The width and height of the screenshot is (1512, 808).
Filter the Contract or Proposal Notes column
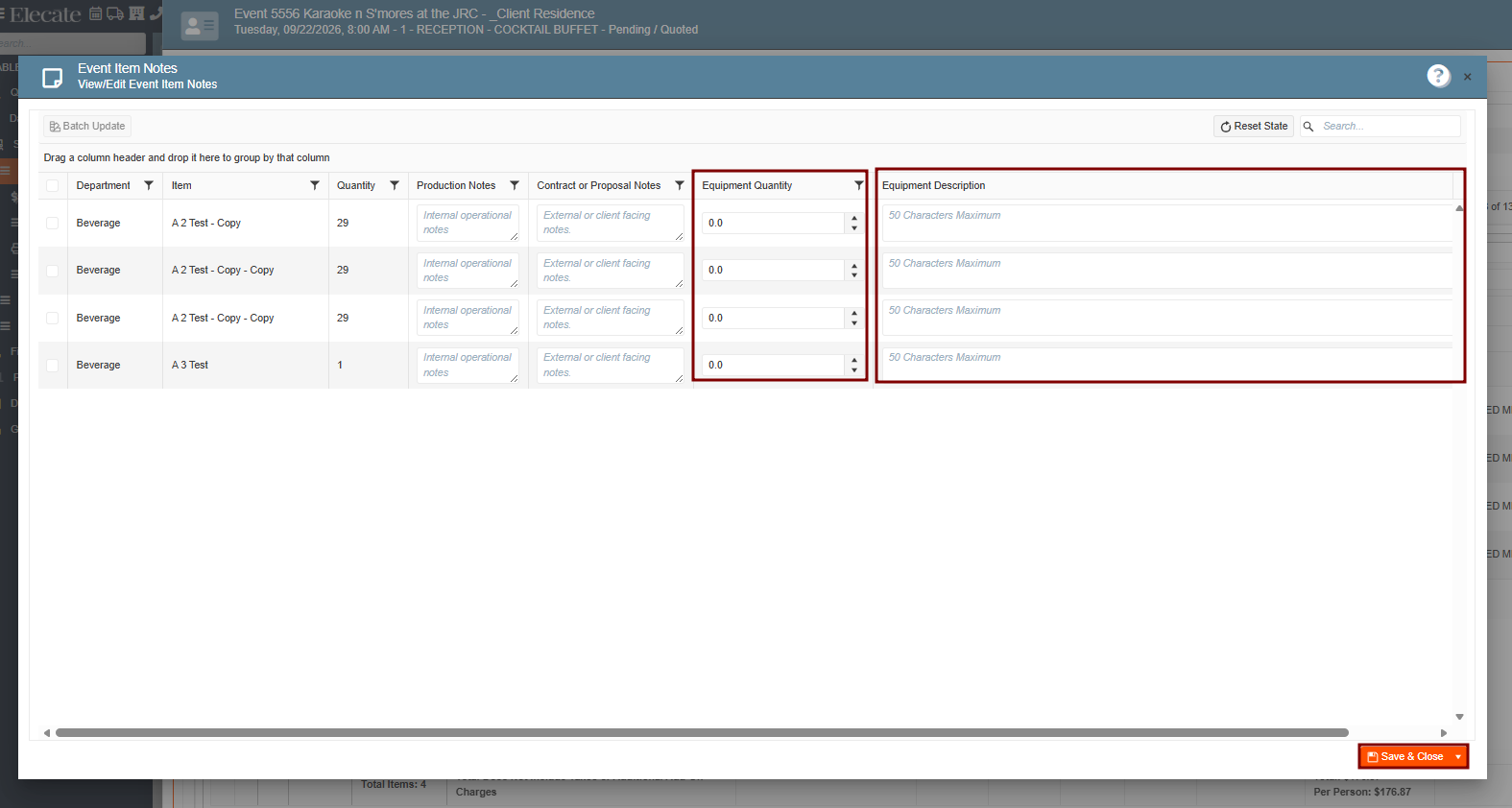680,185
